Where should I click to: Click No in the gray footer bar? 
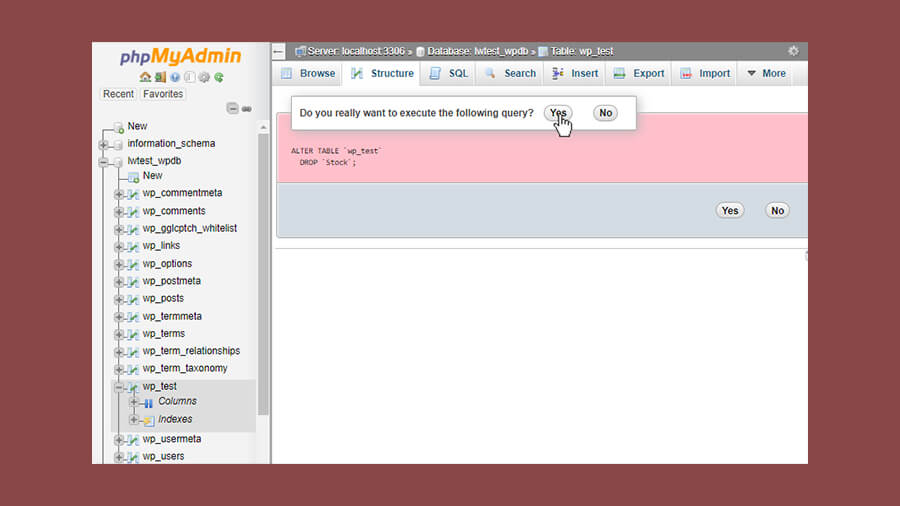(x=777, y=211)
